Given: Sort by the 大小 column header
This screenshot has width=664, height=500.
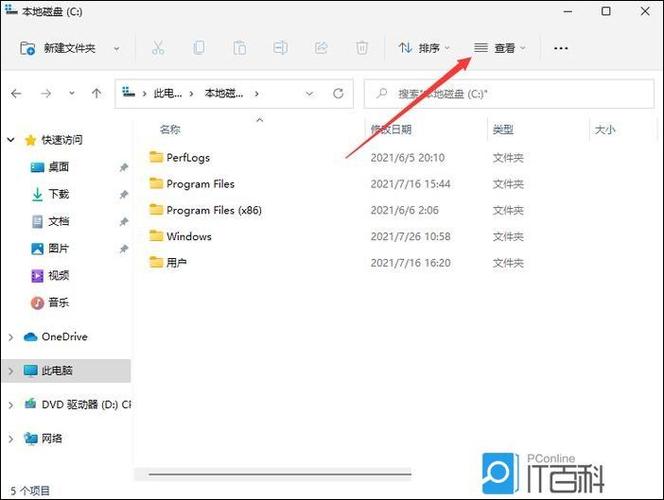Looking at the screenshot, I should point(605,130).
